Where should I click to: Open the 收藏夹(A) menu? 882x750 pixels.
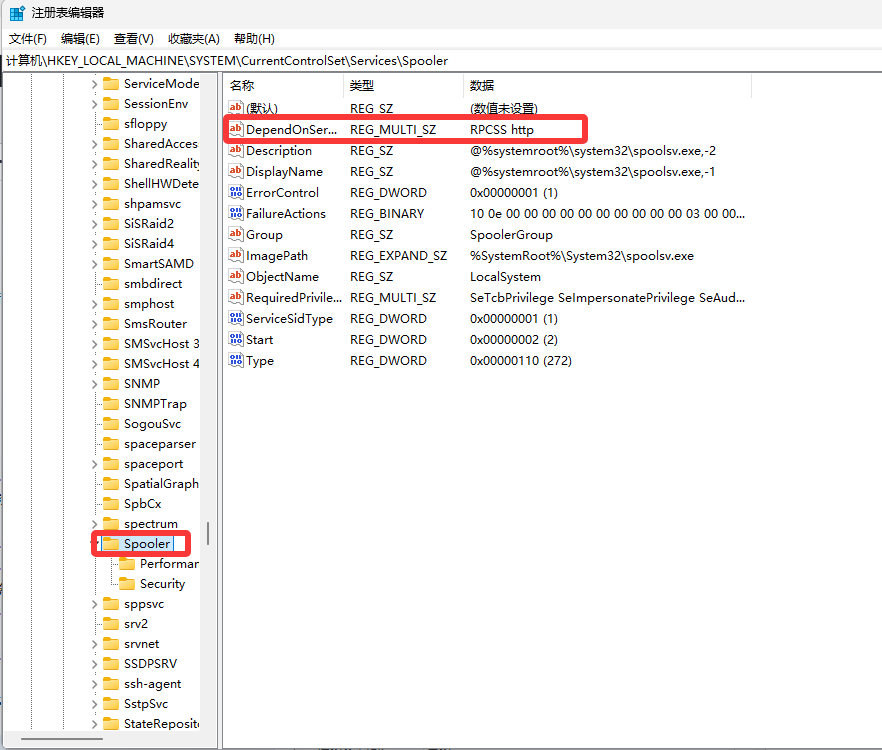click(x=194, y=39)
